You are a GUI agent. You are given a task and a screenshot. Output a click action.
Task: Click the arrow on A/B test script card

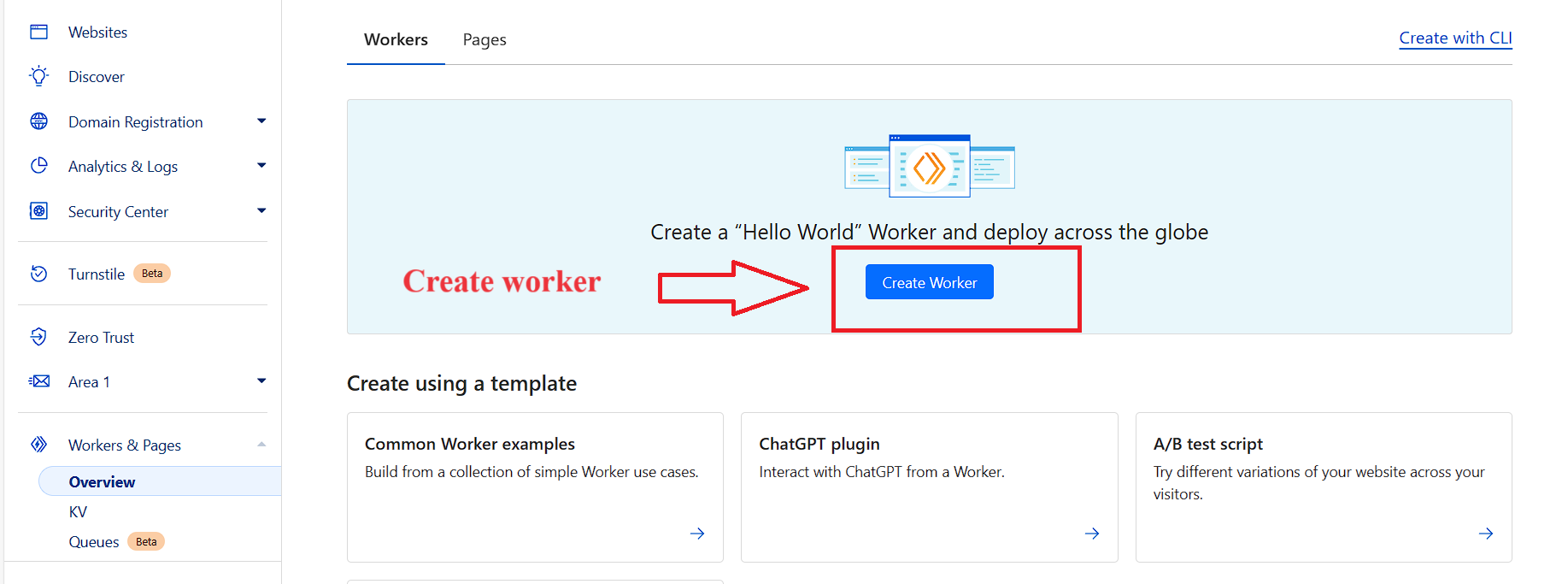1486,534
